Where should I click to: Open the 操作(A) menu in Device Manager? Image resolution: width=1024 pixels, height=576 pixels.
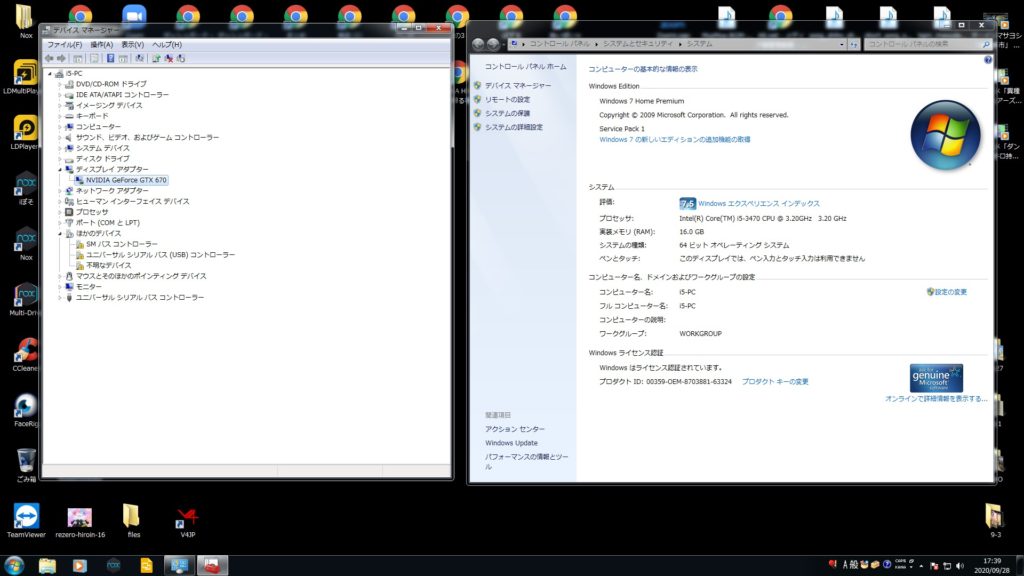[101, 45]
